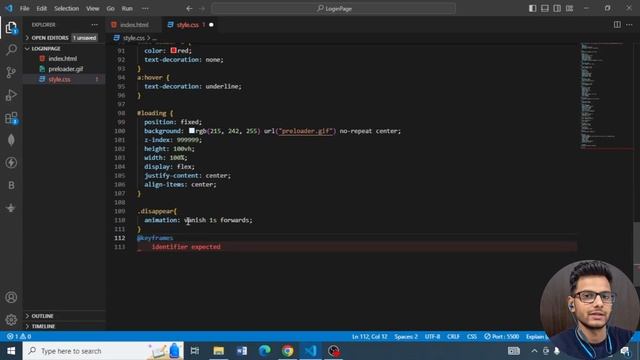This screenshot has width=640, height=360.
Task: Click the @keyframes text on line 112
Action: click(155, 238)
